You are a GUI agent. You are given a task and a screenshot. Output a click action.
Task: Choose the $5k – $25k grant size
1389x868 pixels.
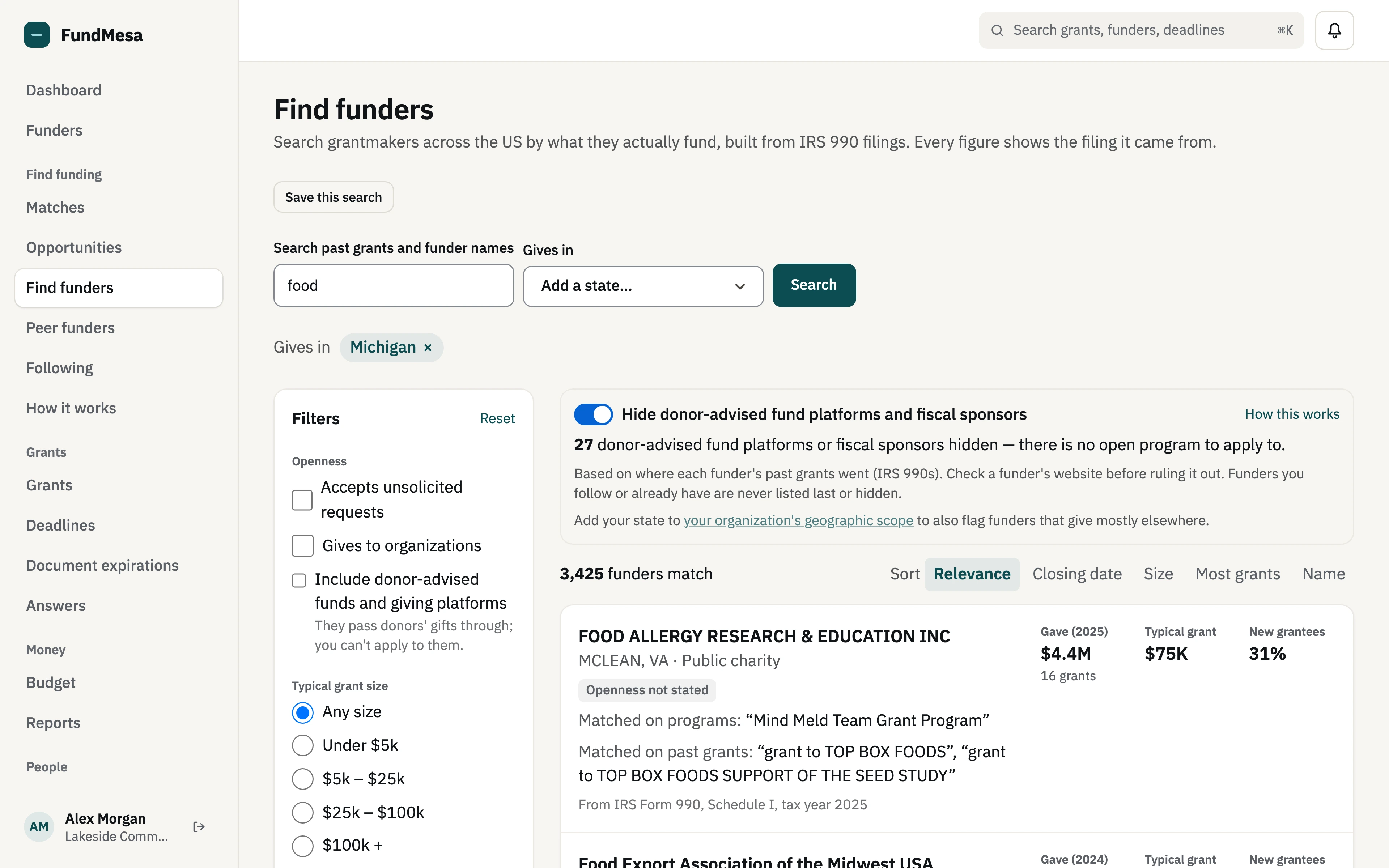(x=302, y=779)
